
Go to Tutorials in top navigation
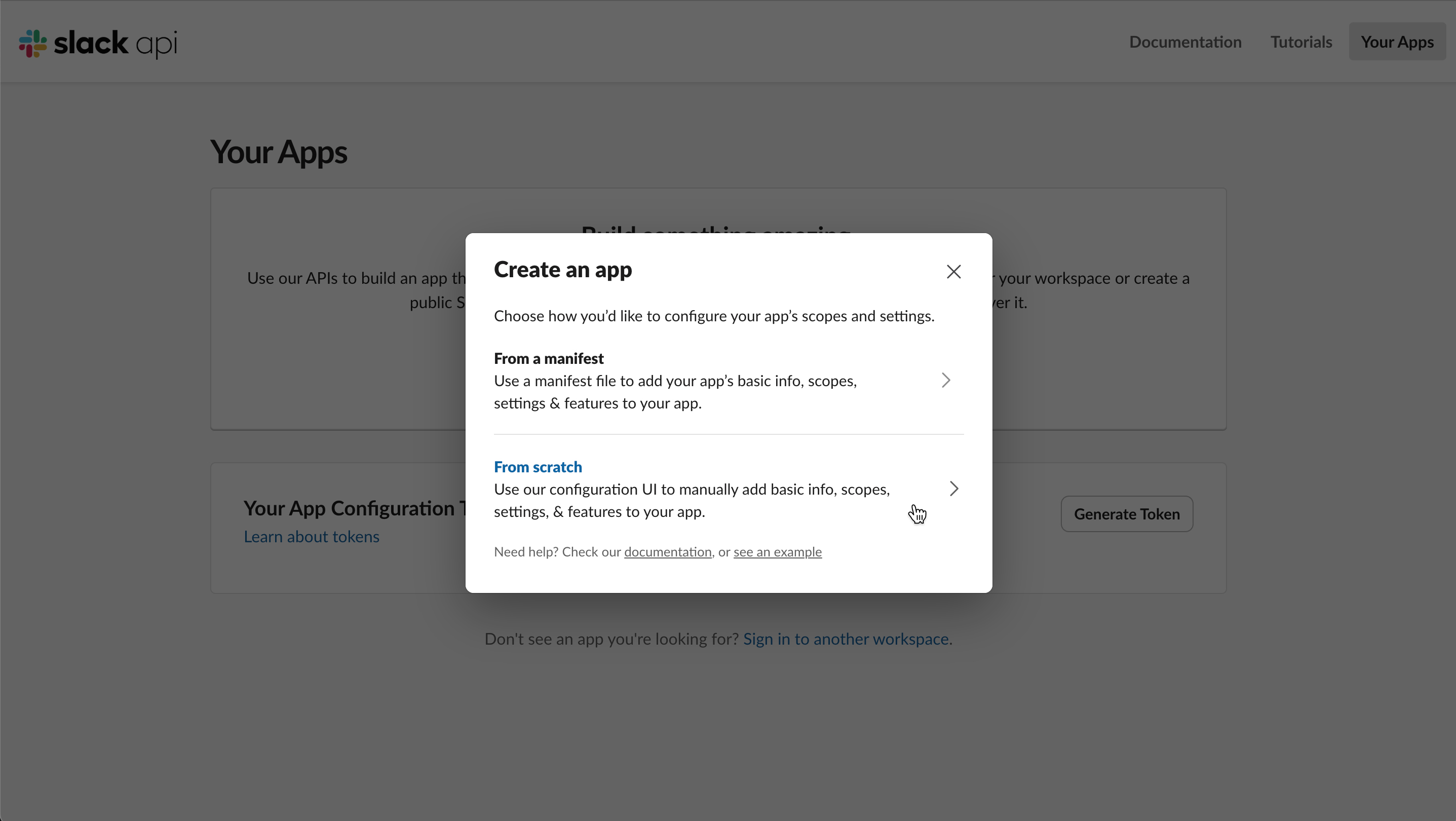pyautogui.click(x=1300, y=42)
